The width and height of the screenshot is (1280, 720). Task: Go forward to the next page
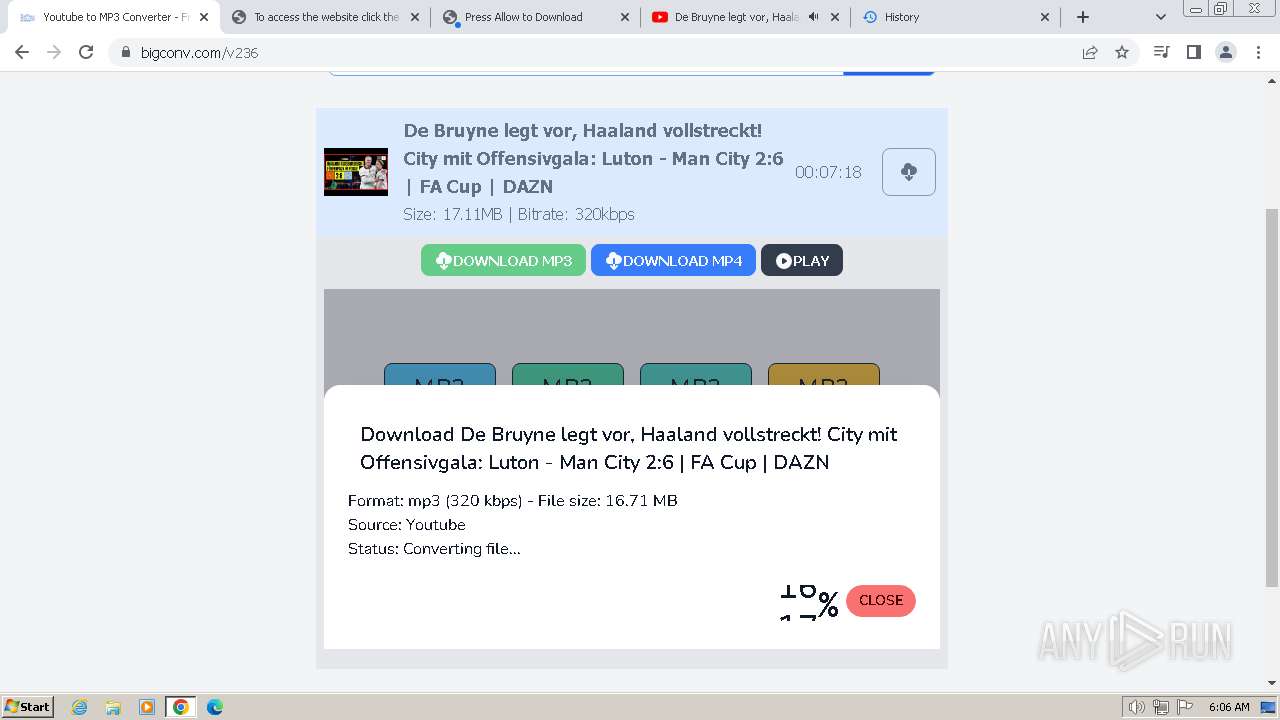(x=54, y=52)
